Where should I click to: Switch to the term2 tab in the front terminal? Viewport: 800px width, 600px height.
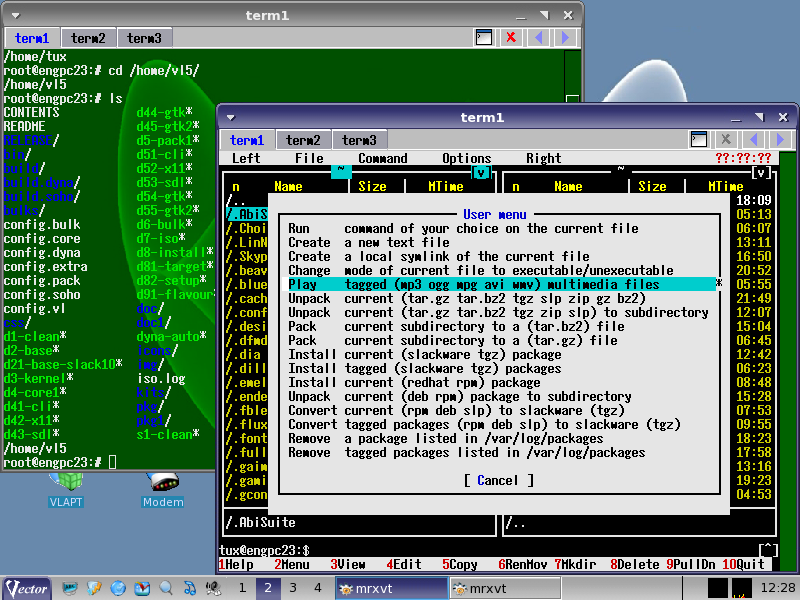click(x=302, y=140)
